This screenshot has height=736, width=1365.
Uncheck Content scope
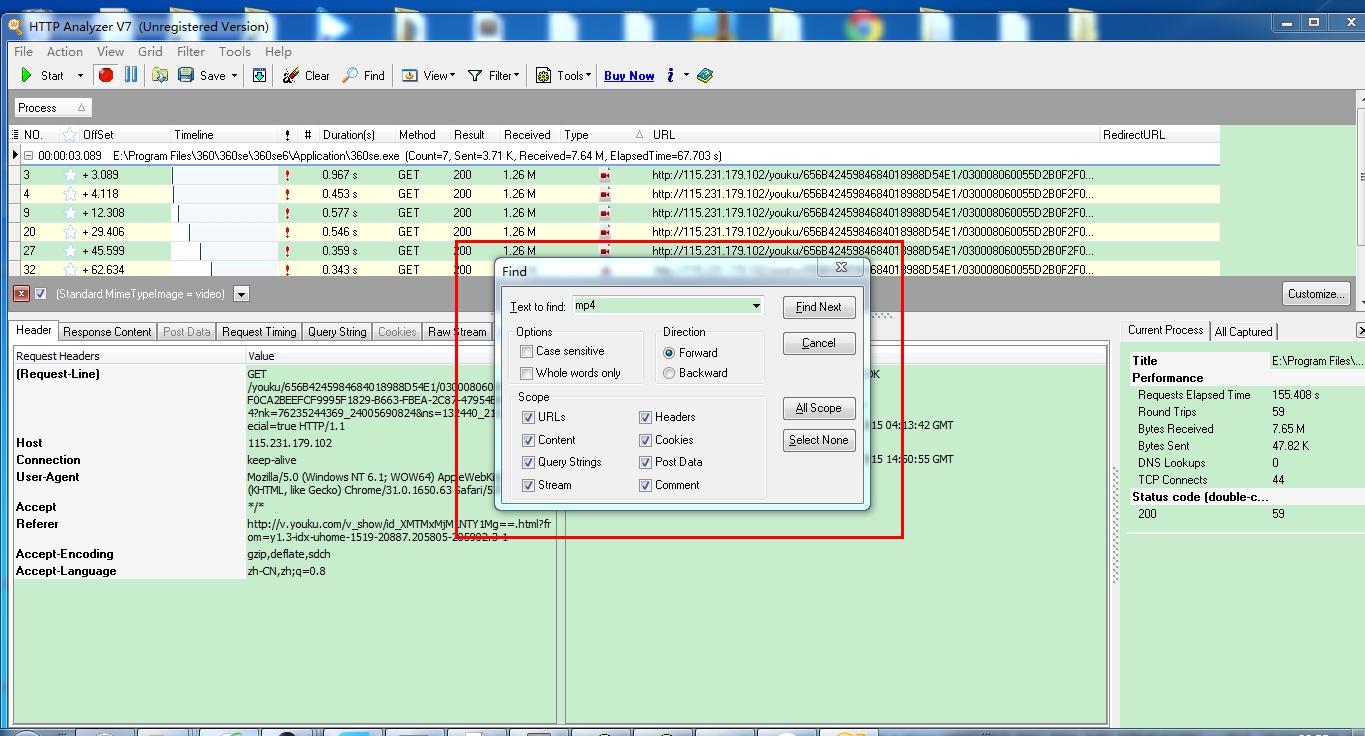tap(529, 440)
